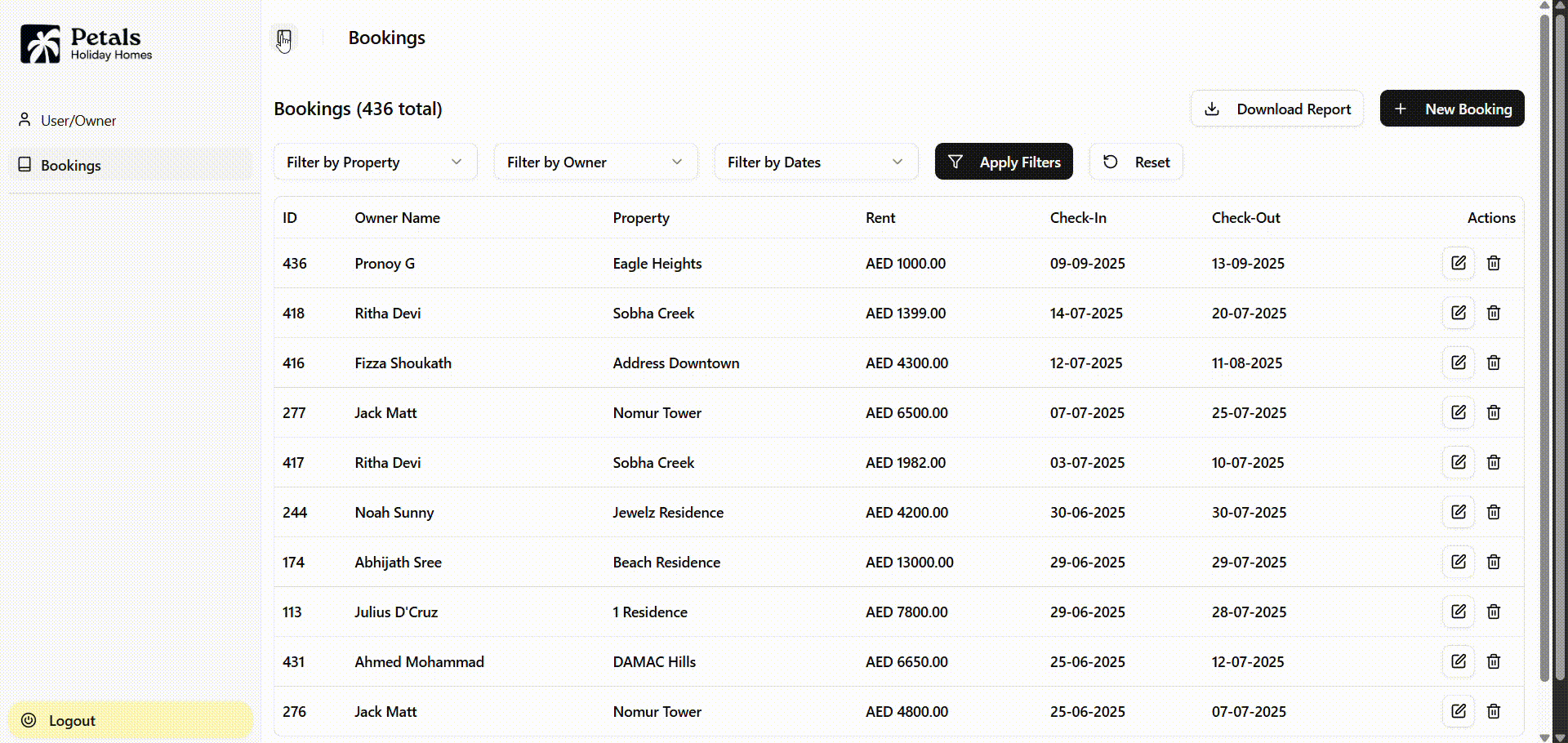
Task: Edit the Jewelz Residence booking
Action: coord(1458,512)
